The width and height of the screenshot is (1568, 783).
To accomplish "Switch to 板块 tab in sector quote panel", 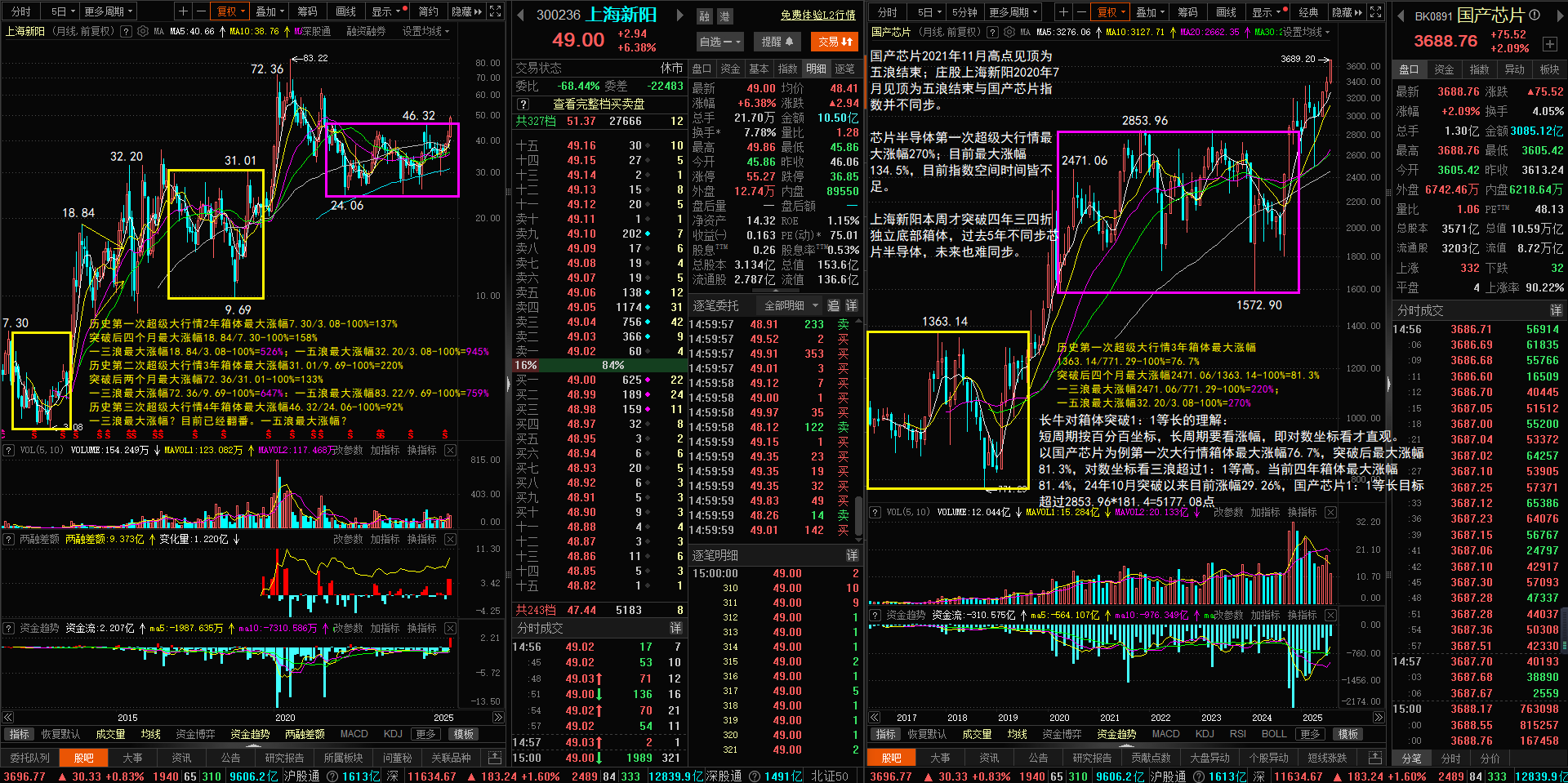I will pyautogui.click(x=1549, y=69).
